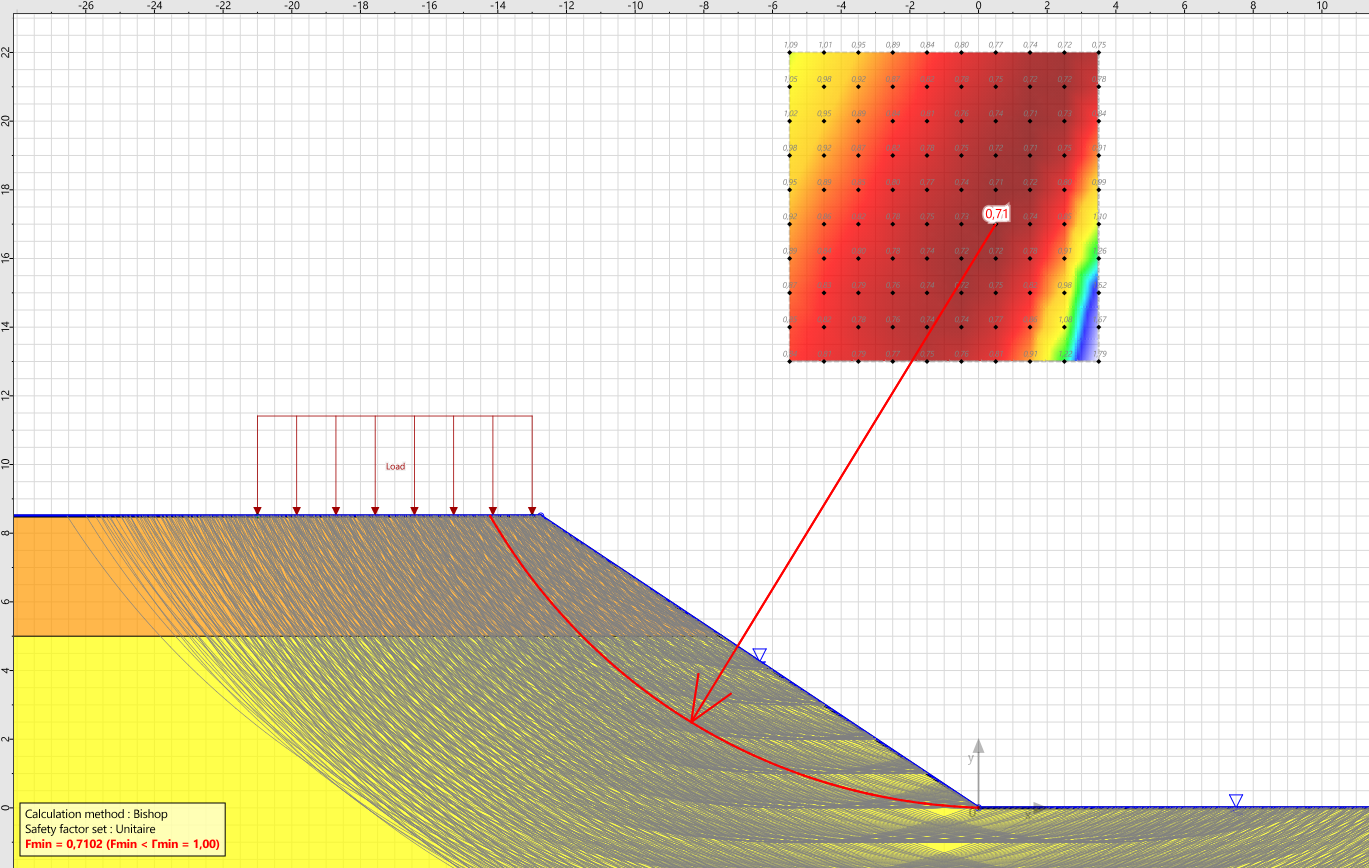Click the water table marker on flat ground beyond the toe
The width and height of the screenshot is (1369, 868).
[1236, 800]
